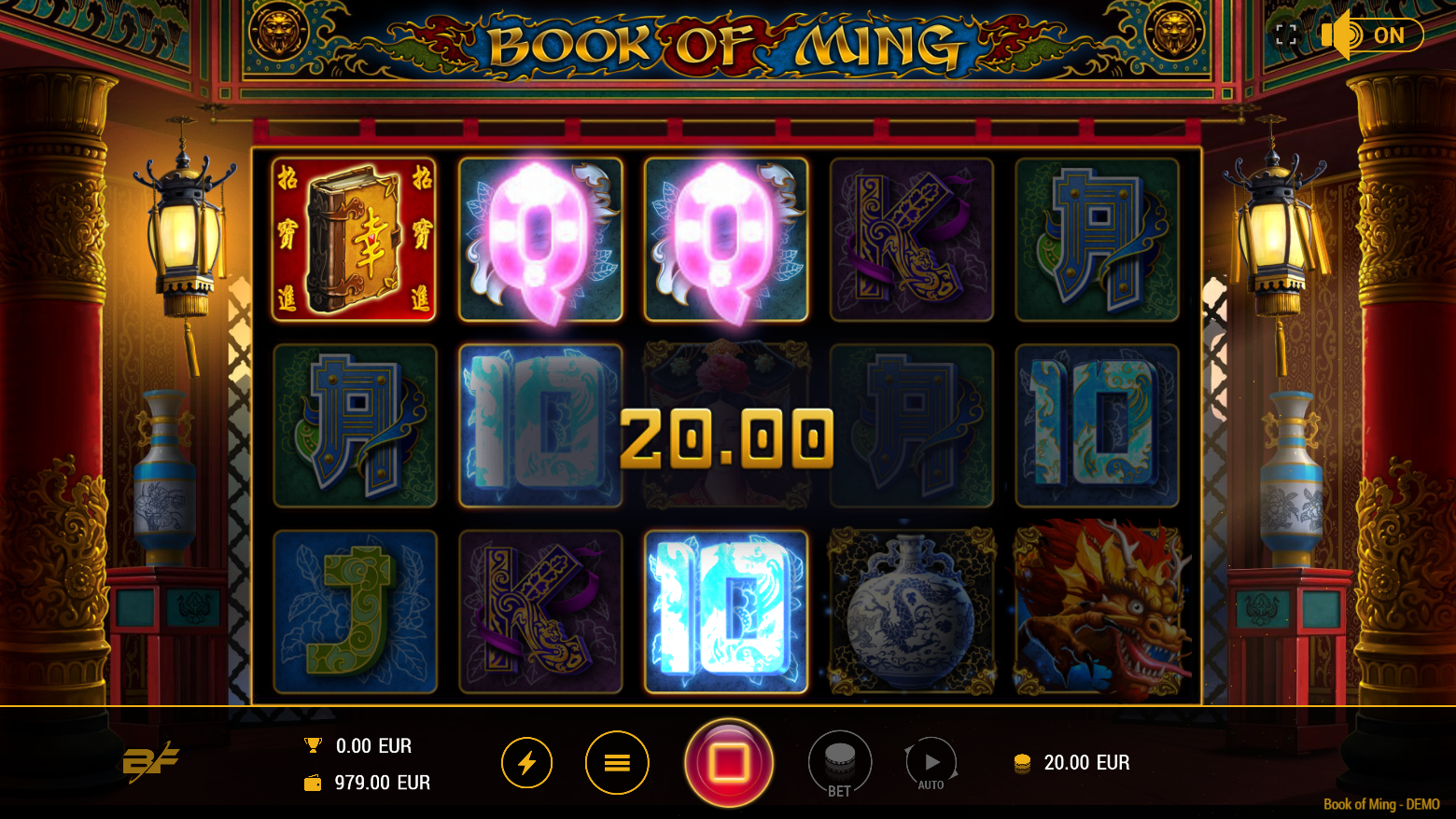Click the BF Games logo
Screen dimensions: 1456x819
(150, 761)
